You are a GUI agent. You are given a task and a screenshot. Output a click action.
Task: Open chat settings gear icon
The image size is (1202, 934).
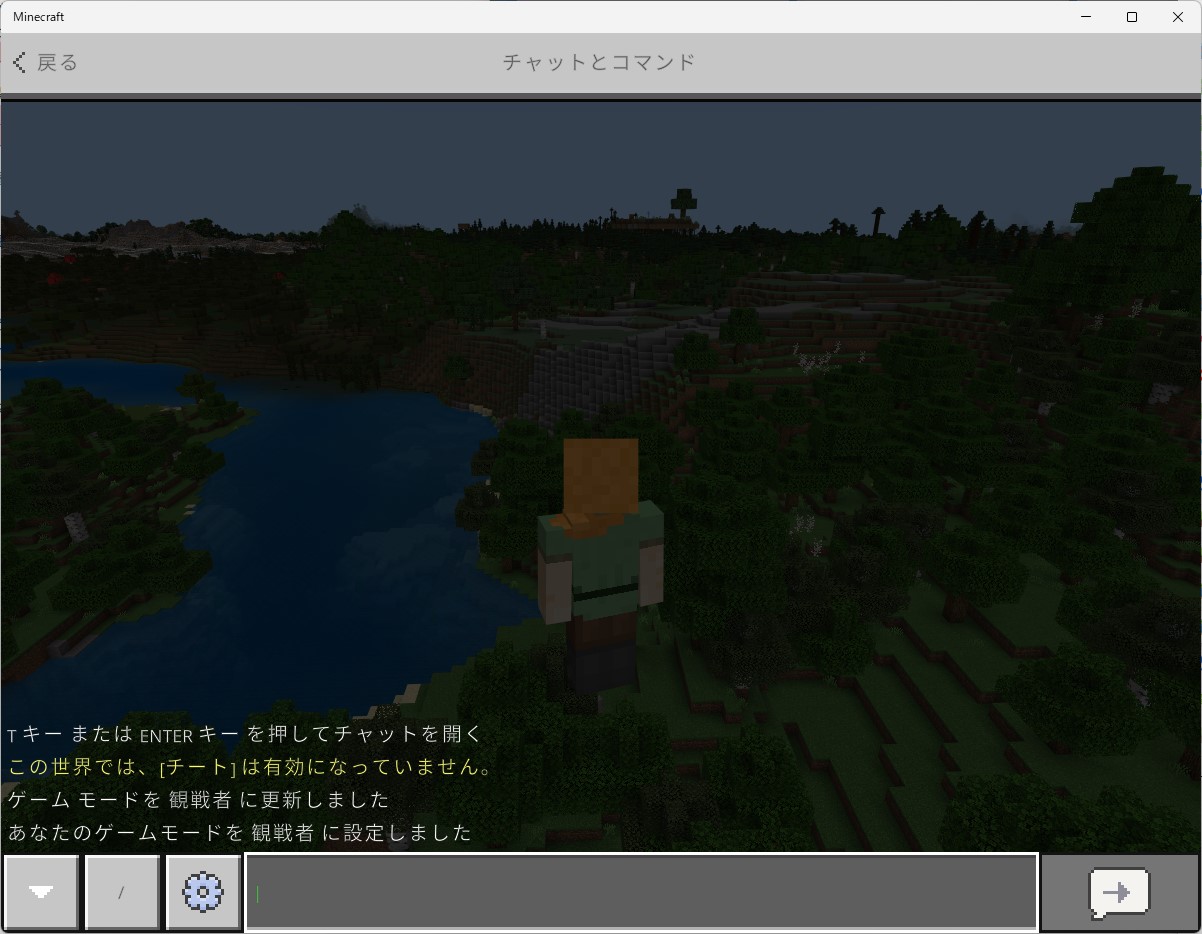click(203, 892)
